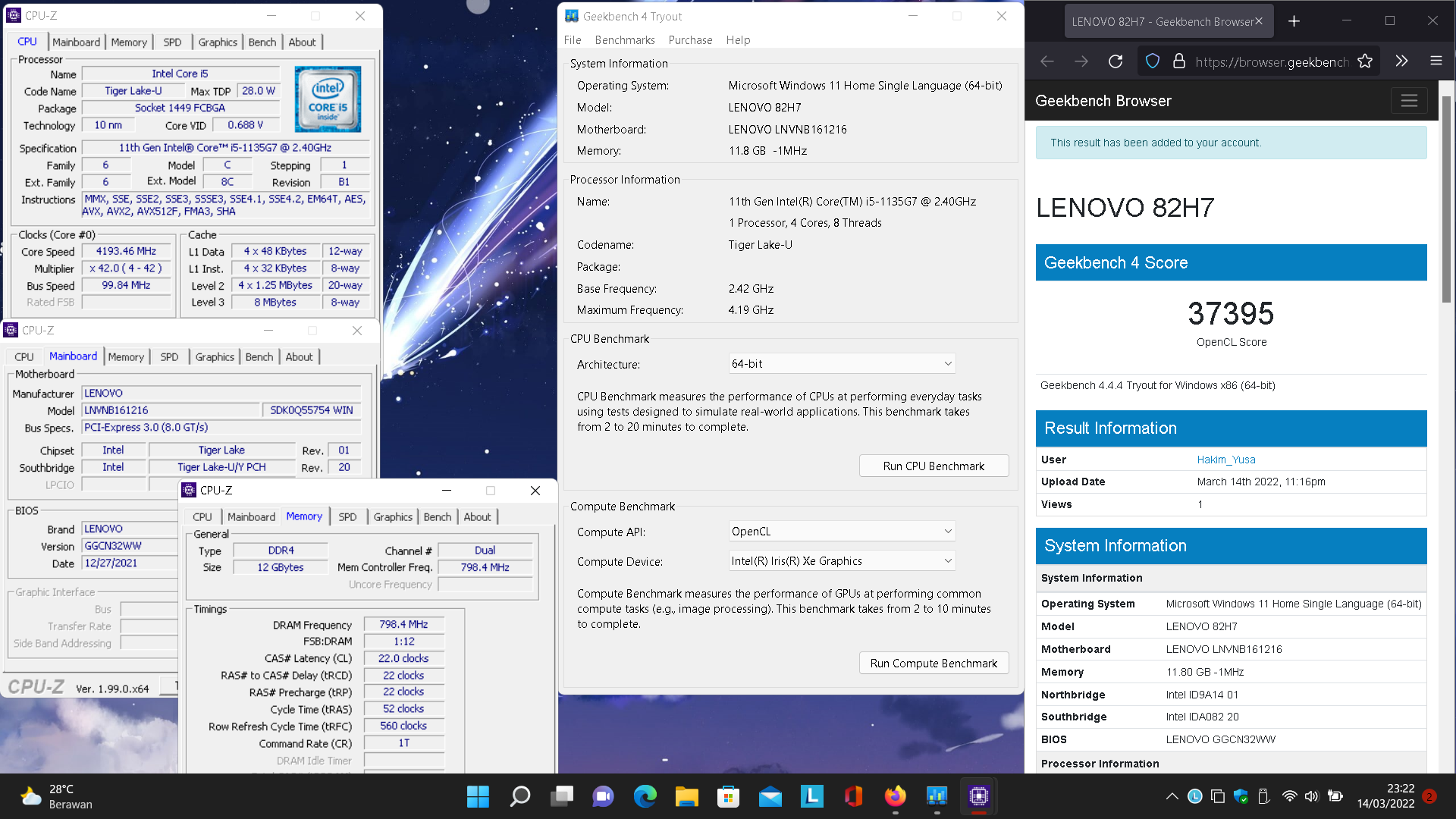Viewport: 1456px width, 819px height.
Task: Open the Help menu in Geekbench
Action: (738, 40)
